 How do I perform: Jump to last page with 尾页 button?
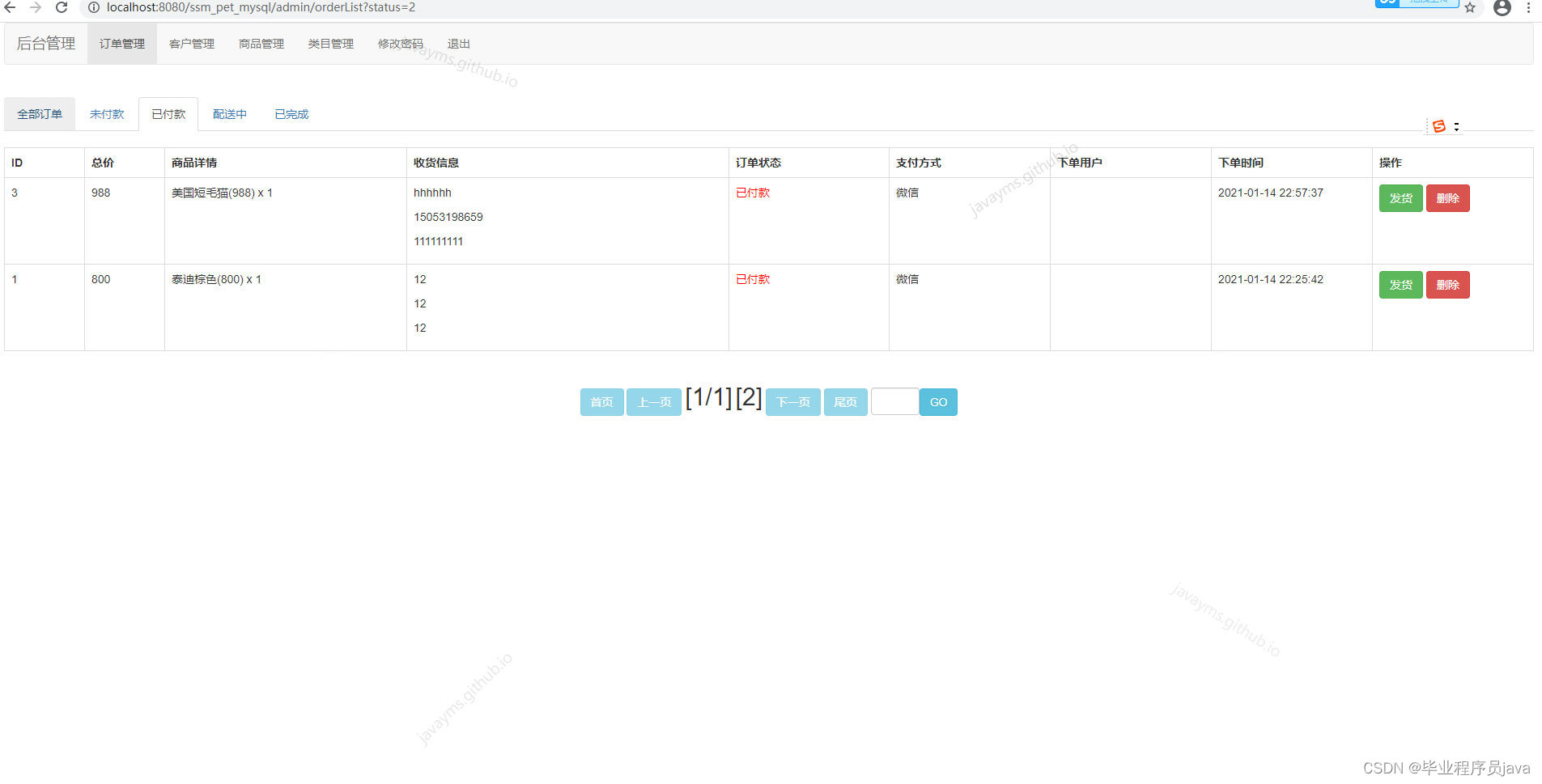click(x=846, y=402)
